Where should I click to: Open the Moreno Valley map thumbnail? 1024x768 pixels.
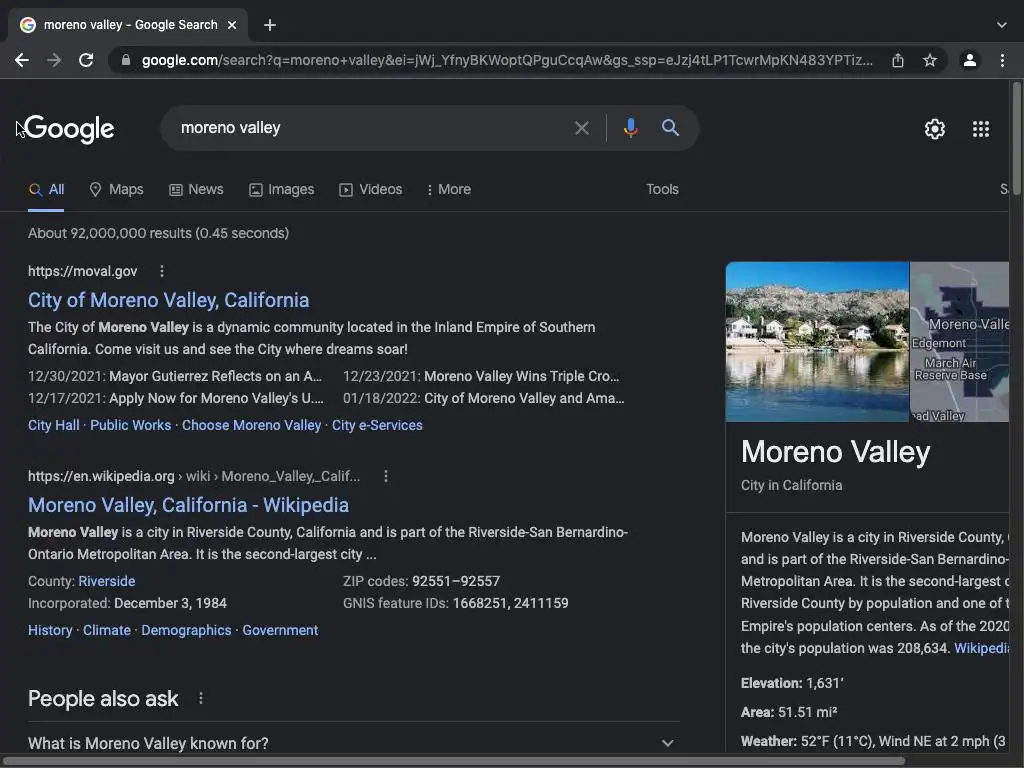point(959,342)
